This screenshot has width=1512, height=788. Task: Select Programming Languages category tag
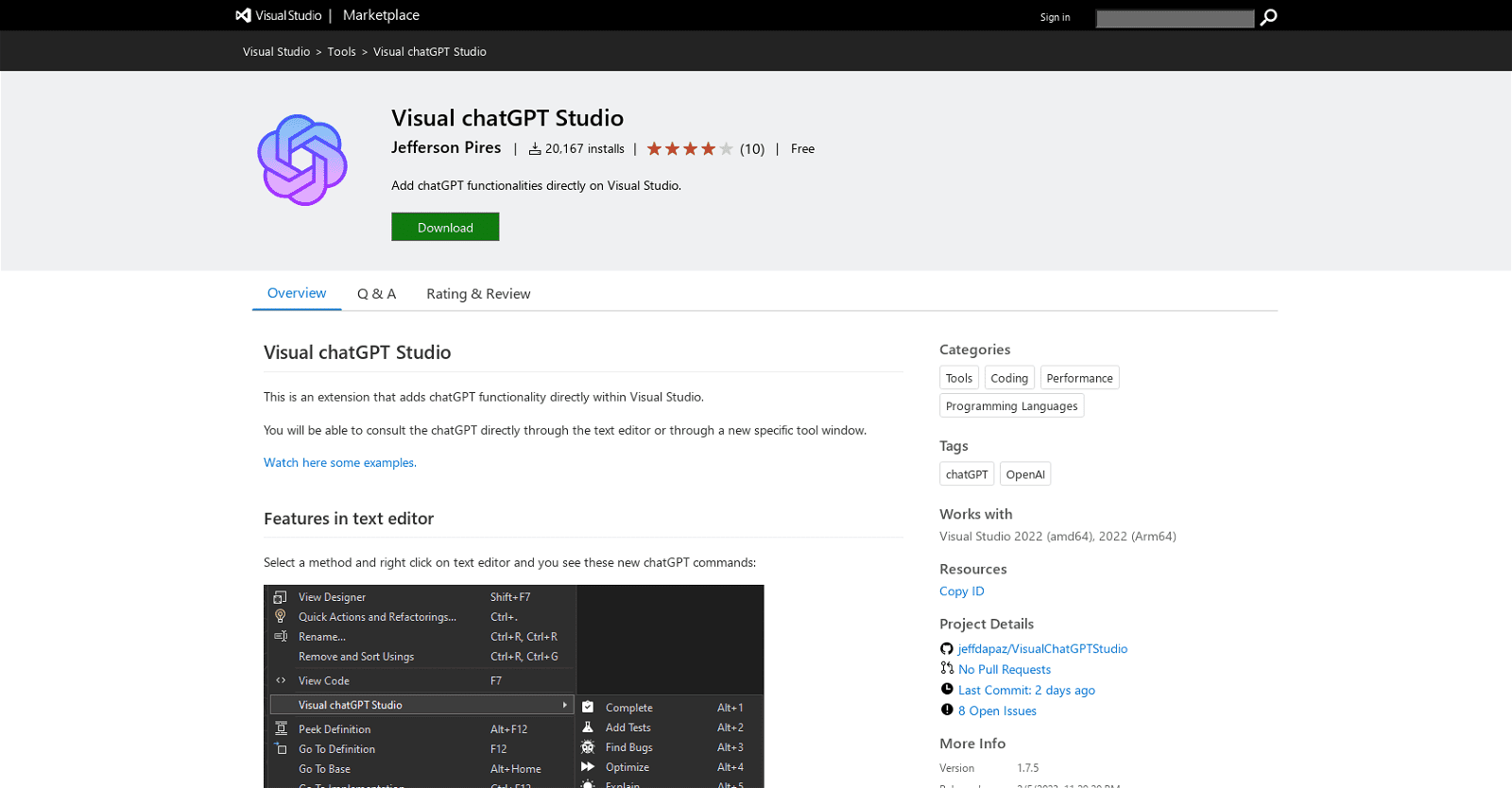pos(1011,406)
